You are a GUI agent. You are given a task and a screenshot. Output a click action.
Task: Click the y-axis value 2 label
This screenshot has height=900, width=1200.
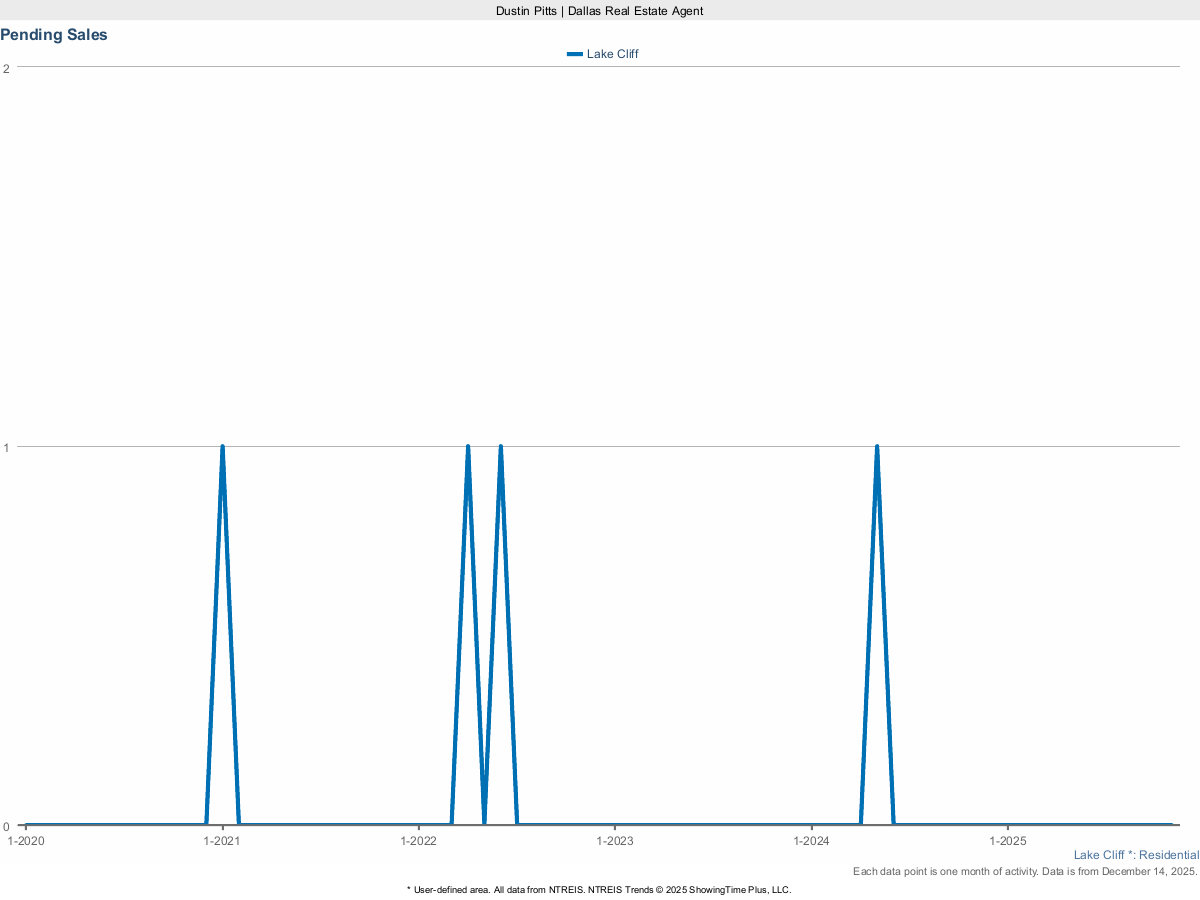coord(7,68)
